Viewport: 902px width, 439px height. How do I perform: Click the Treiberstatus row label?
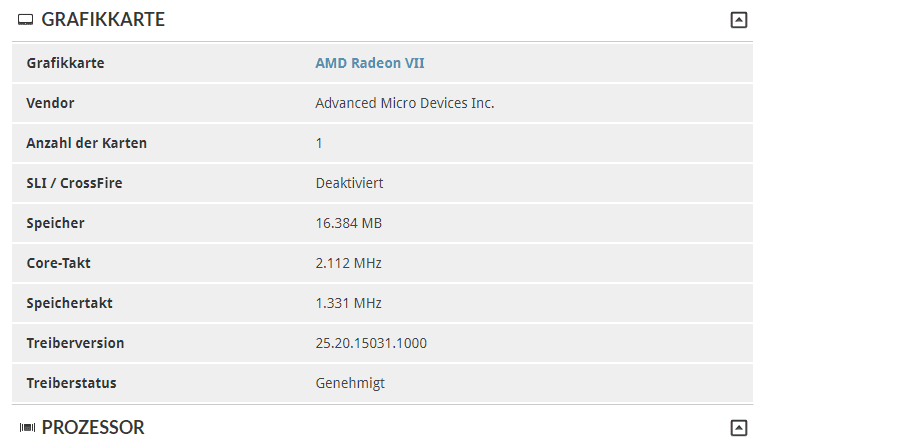pyautogui.click(x=71, y=383)
